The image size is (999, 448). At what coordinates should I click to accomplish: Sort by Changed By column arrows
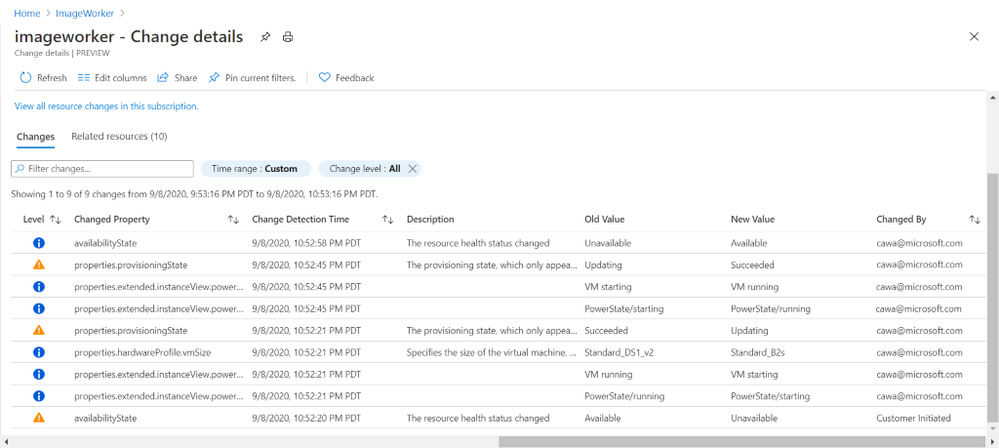point(974,219)
